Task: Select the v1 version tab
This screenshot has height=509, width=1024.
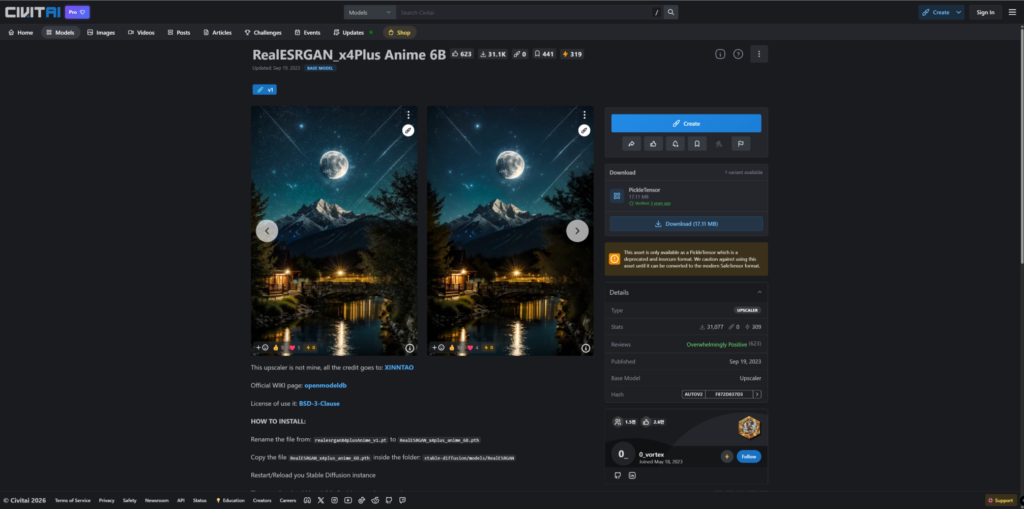Action: 264,90
